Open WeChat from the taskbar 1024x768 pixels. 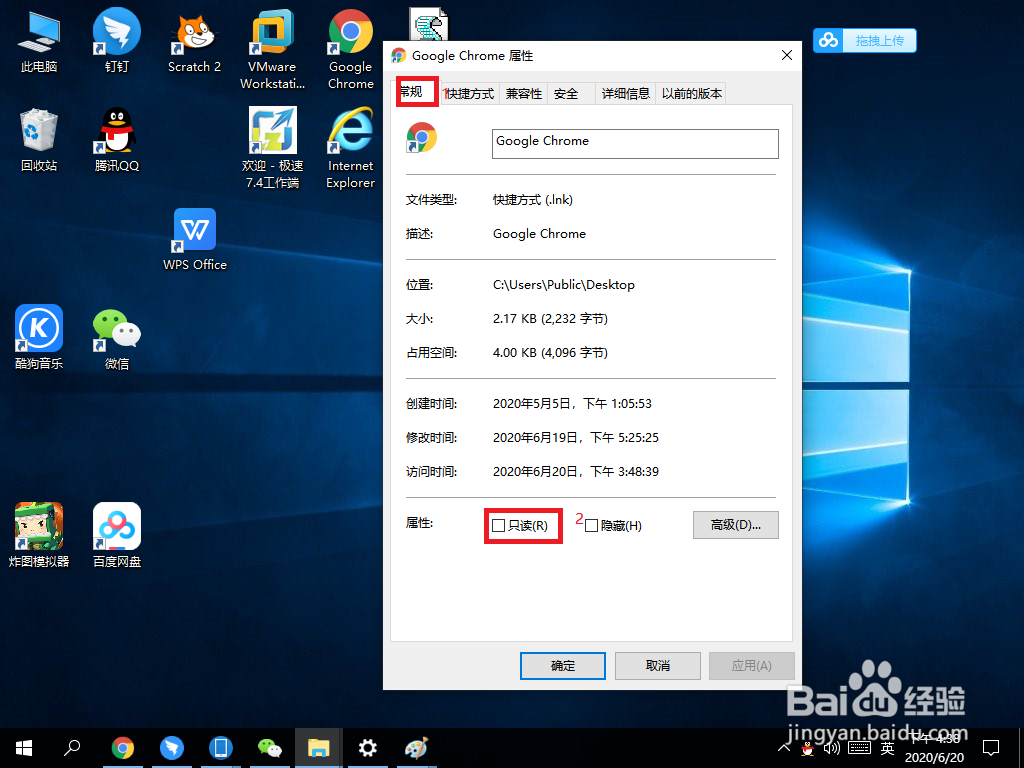(x=270, y=748)
